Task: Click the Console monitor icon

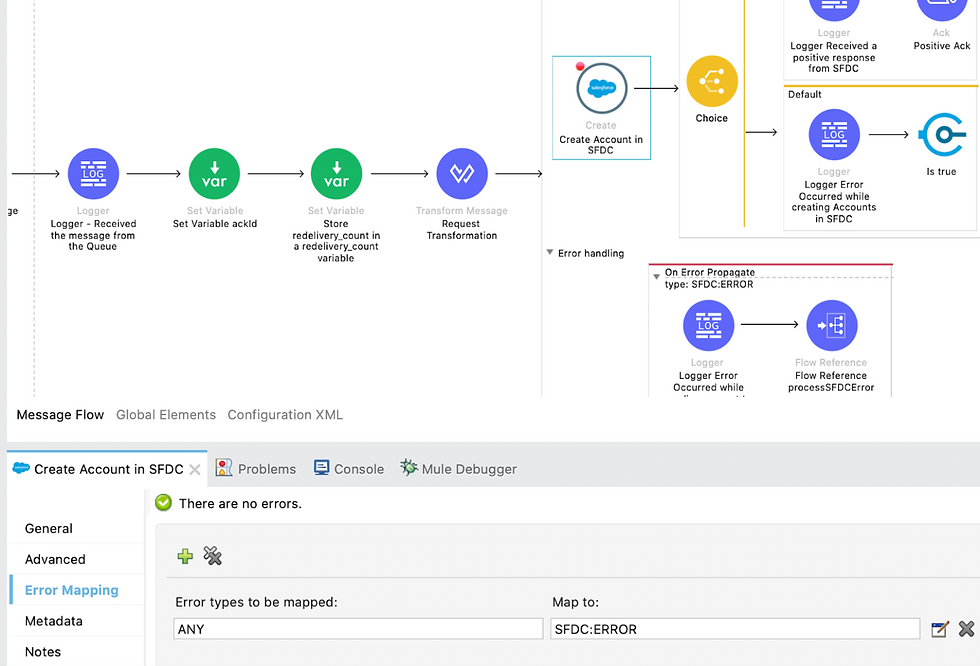Action: coord(321,468)
